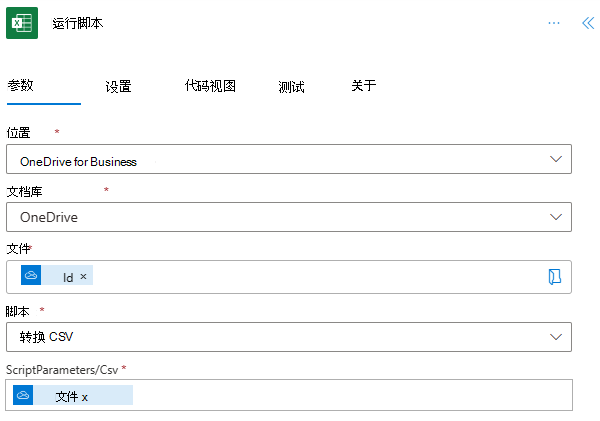
Task: Click inside the 文件 input field
Action: 289,277
